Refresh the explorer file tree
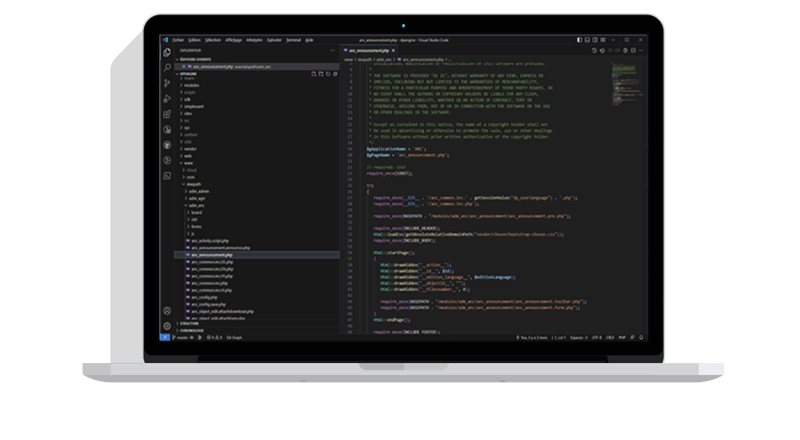Screen dimensions: 800x440 [x=328, y=74]
